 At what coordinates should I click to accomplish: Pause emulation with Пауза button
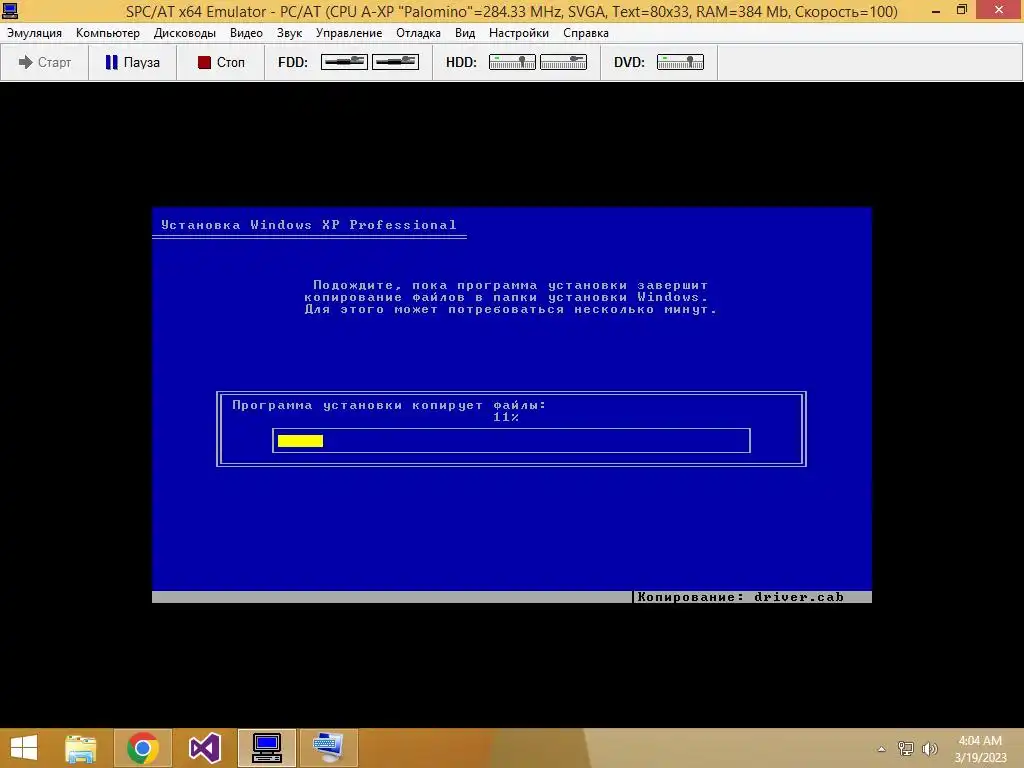click(x=133, y=62)
